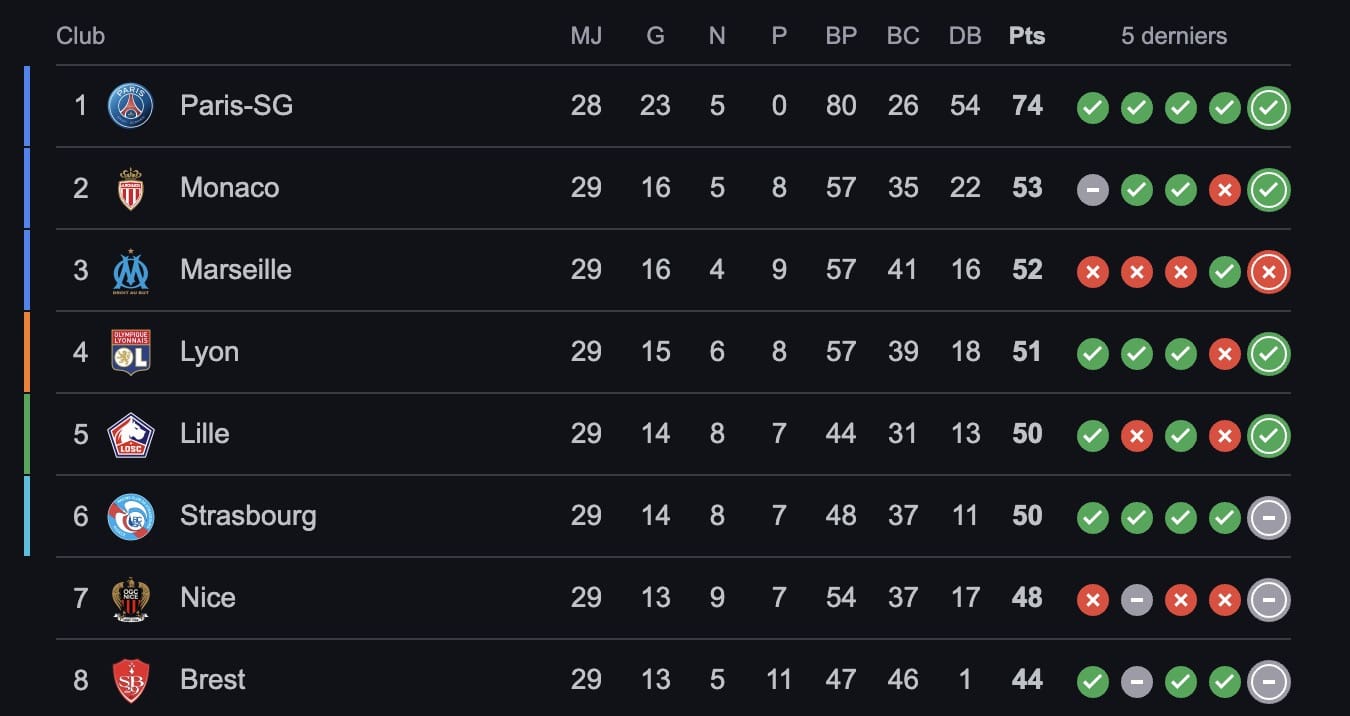
Task: Click the 5 derniers column header
Action: (x=1173, y=36)
